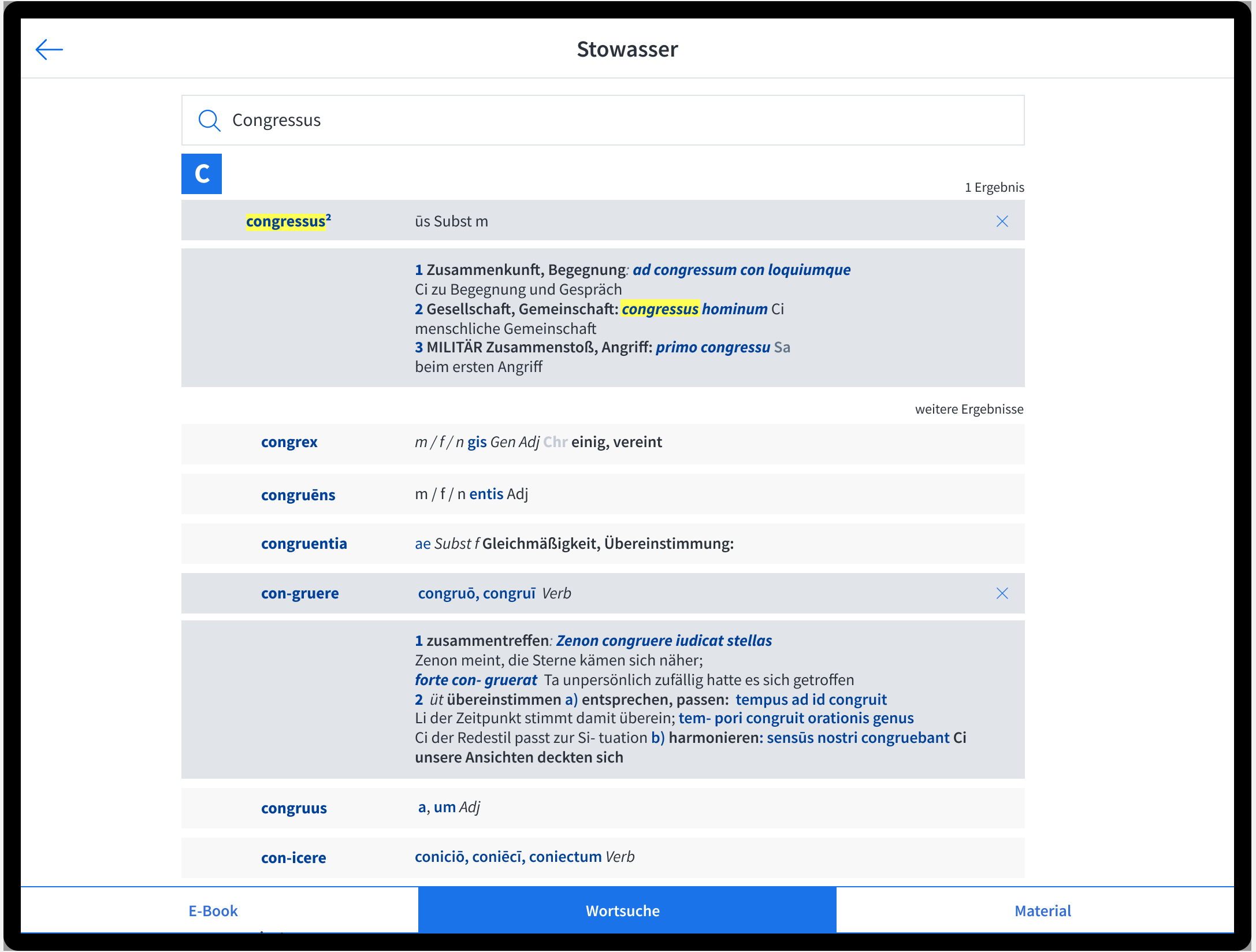This screenshot has width=1256, height=952.
Task: Click 'Gleichmäßigkeit, Übereinstimmung:' translation text
Action: point(608,544)
